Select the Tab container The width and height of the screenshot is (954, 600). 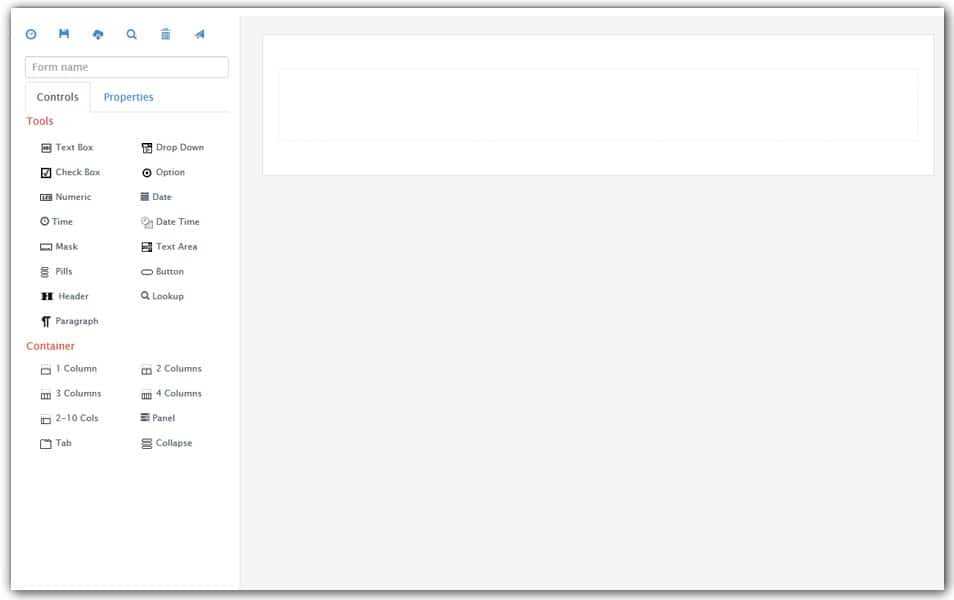[59, 443]
